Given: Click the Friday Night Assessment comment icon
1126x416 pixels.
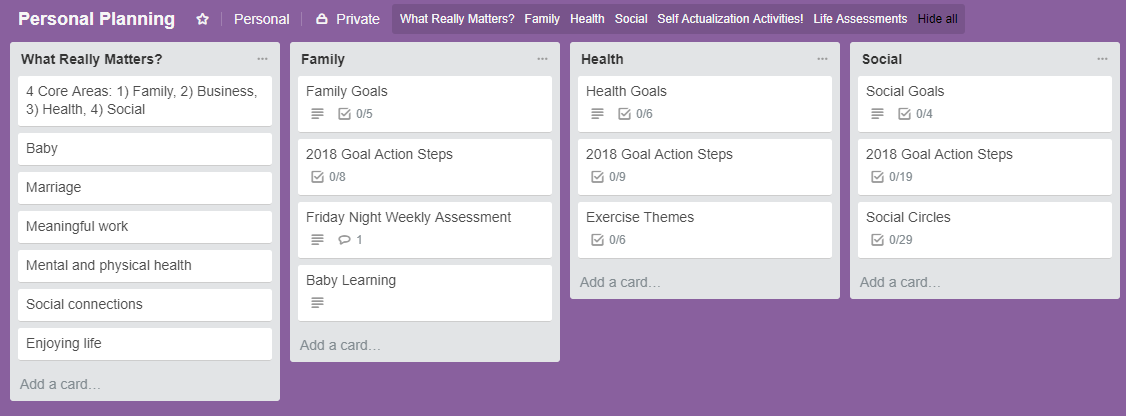Looking at the screenshot, I should tap(345, 240).
